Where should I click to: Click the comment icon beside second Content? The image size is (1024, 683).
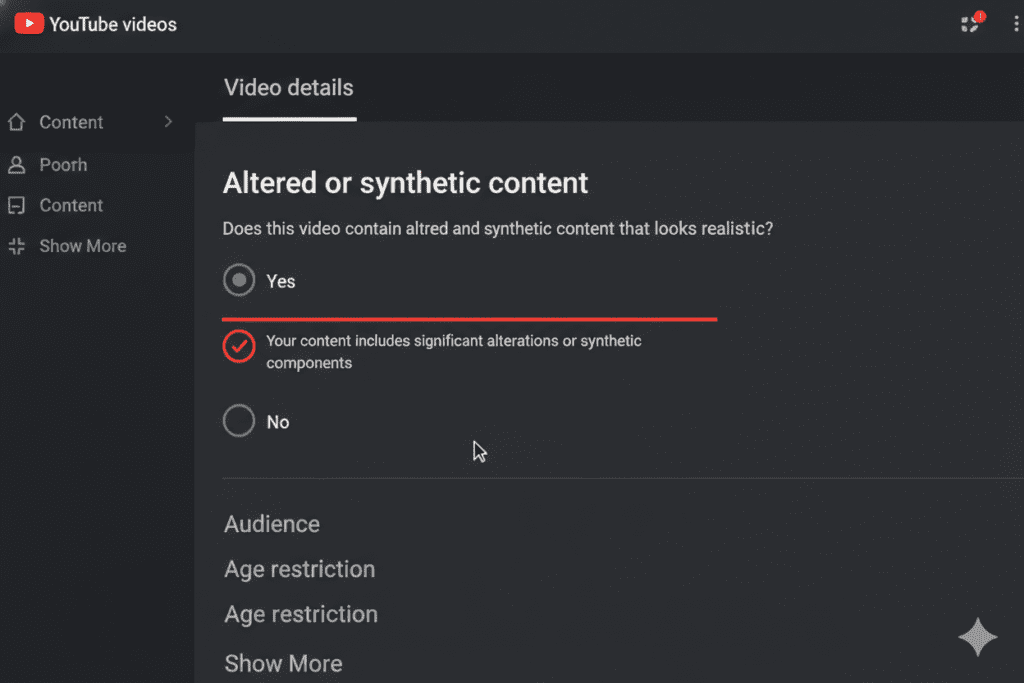(x=16, y=206)
